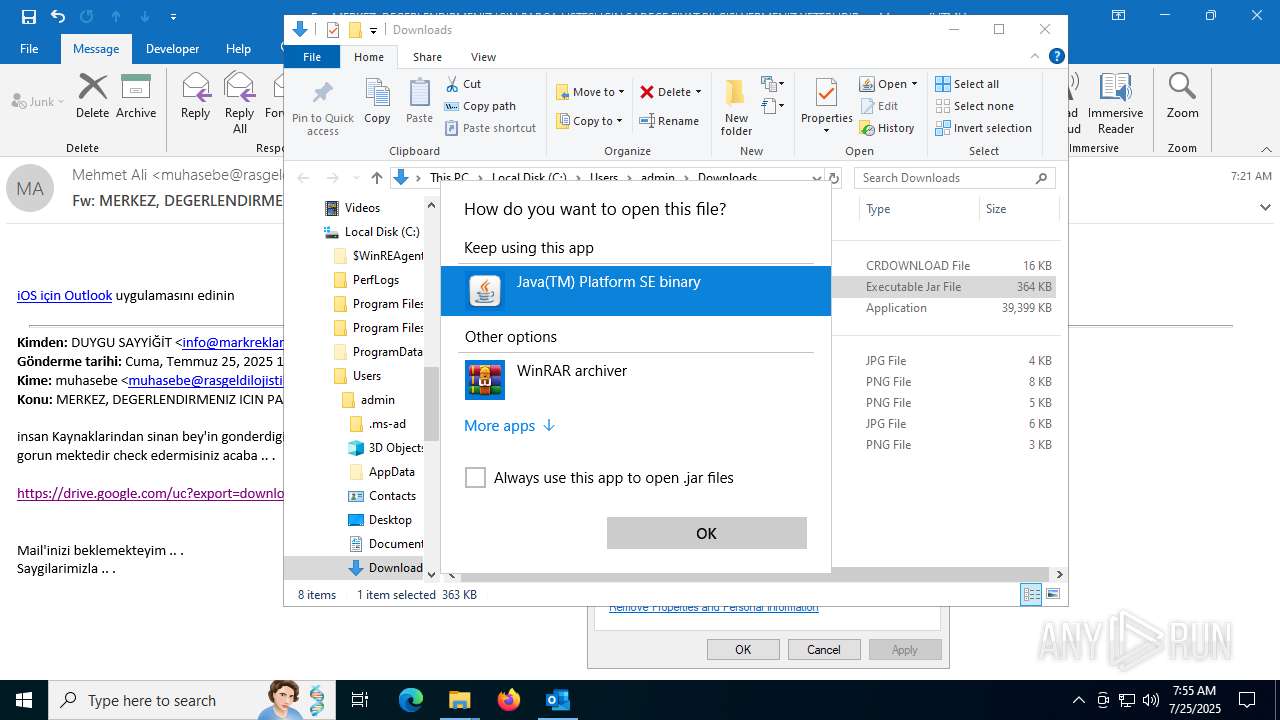
Task: Open Immersive Reader in Outlook
Action: (x=1115, y=102)
